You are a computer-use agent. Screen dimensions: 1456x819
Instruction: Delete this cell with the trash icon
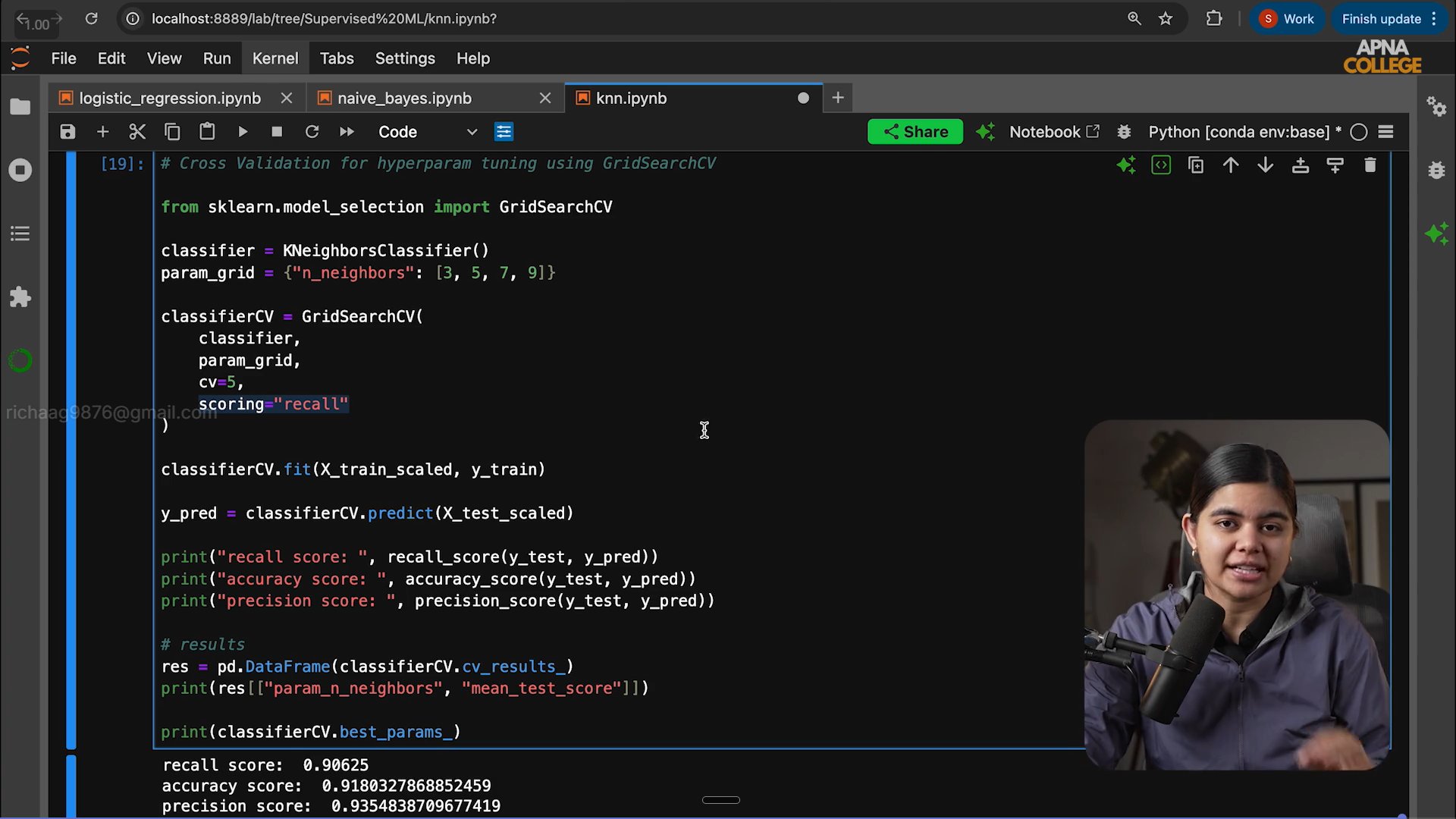(1370, 165)
